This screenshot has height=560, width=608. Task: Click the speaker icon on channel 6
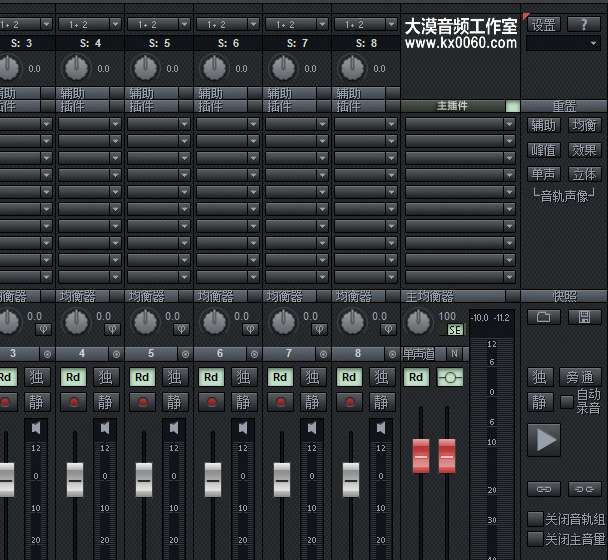(243, 428)
